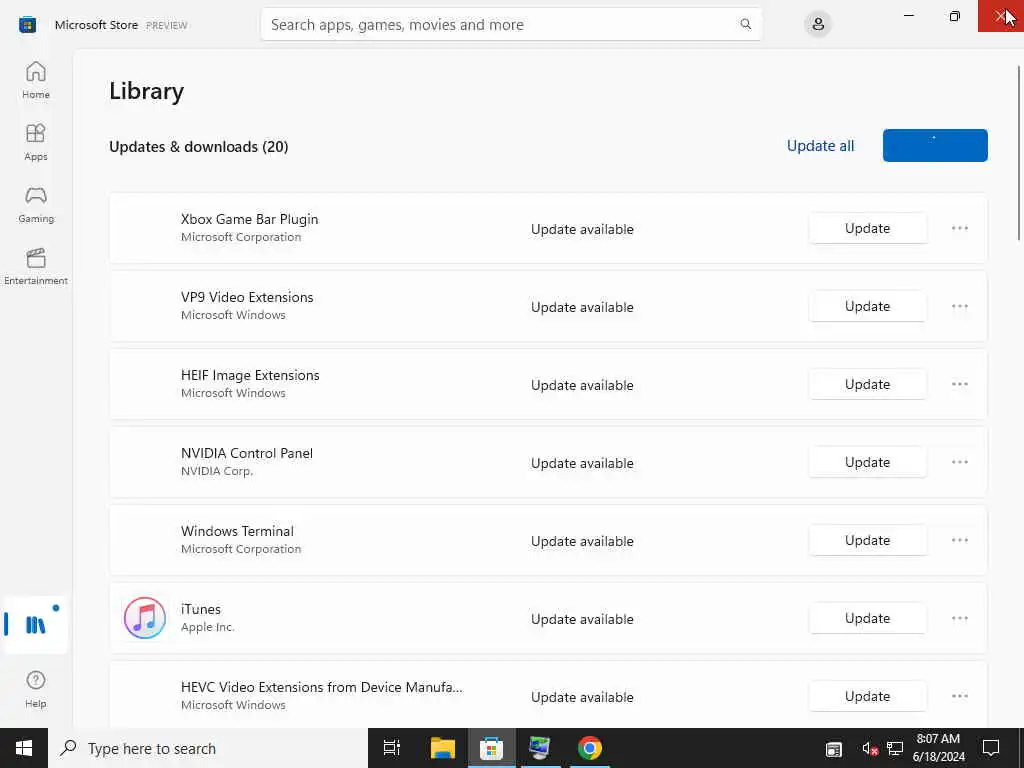Click the taskbar Type here to search box

tap(208, 748)
